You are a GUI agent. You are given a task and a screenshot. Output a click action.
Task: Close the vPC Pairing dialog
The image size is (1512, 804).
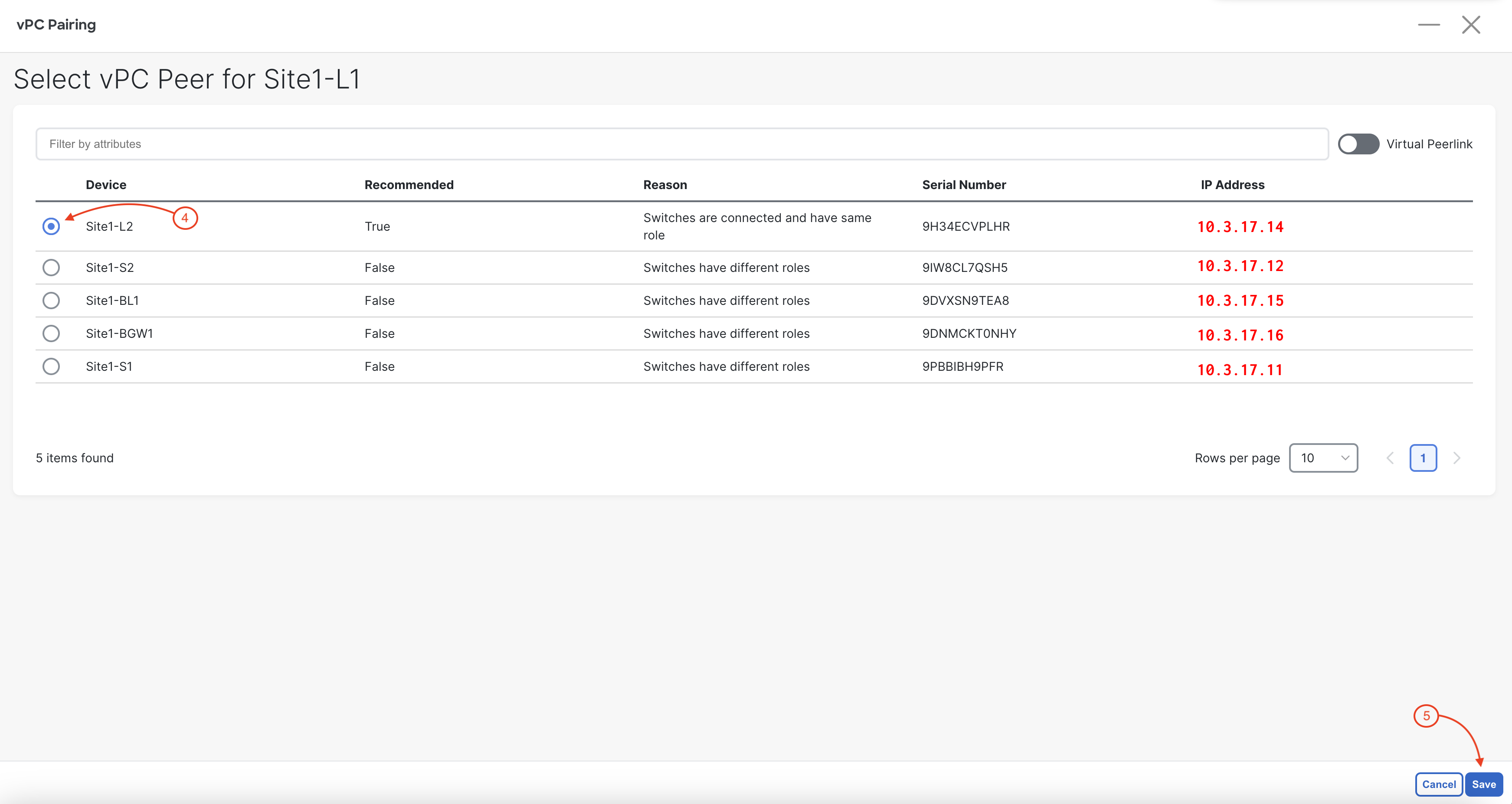[x=1471, y=25]
